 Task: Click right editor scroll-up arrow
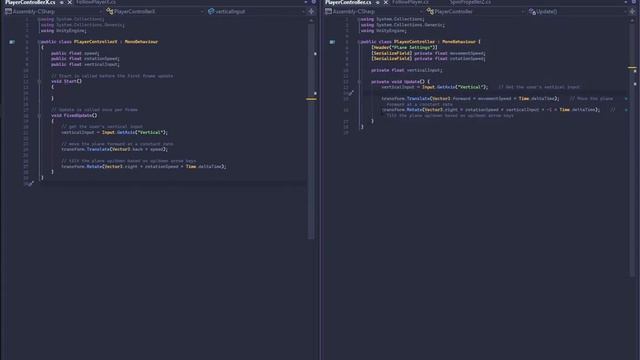[632, 20]
